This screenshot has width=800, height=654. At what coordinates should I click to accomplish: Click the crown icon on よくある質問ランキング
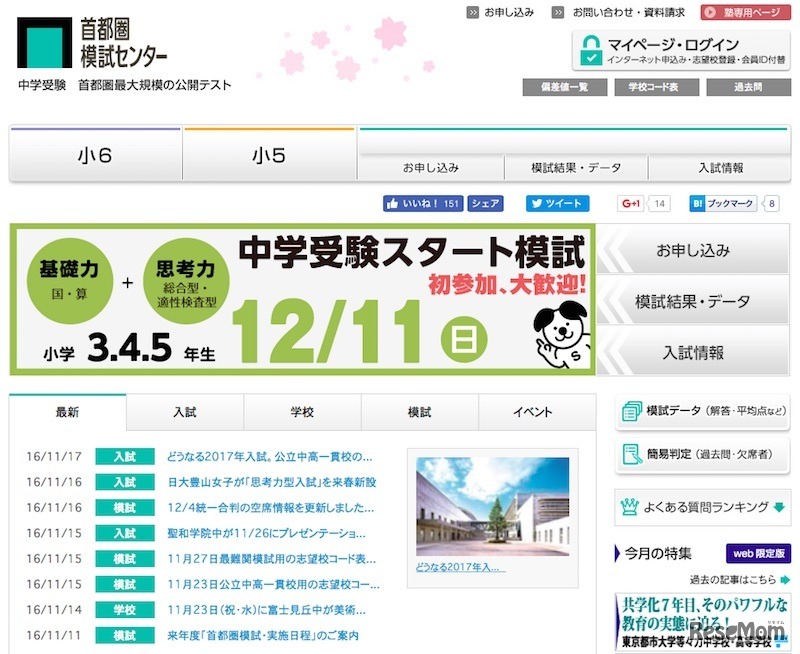click(x=630, y=507)
